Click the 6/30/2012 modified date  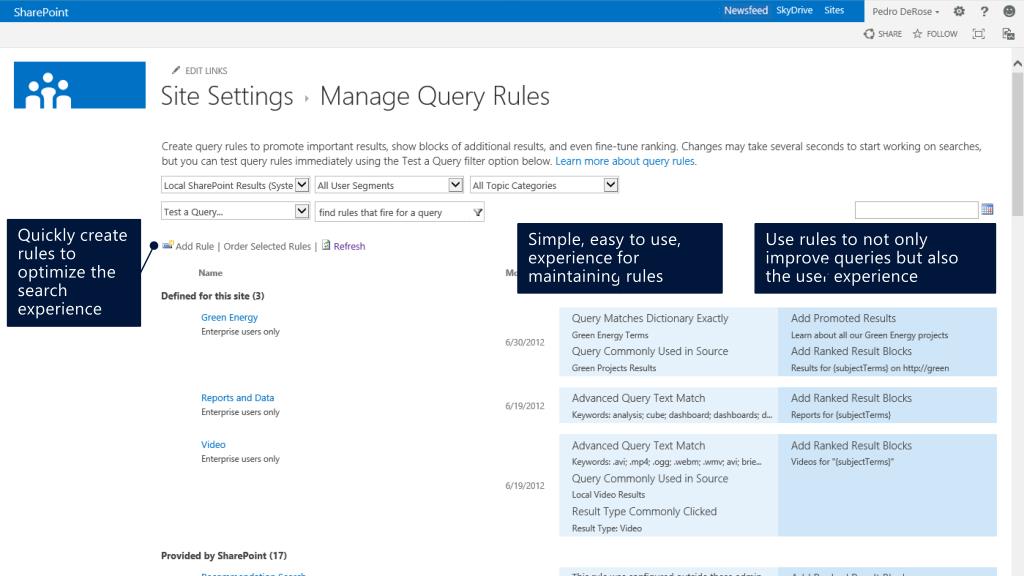tap(524, 342)
